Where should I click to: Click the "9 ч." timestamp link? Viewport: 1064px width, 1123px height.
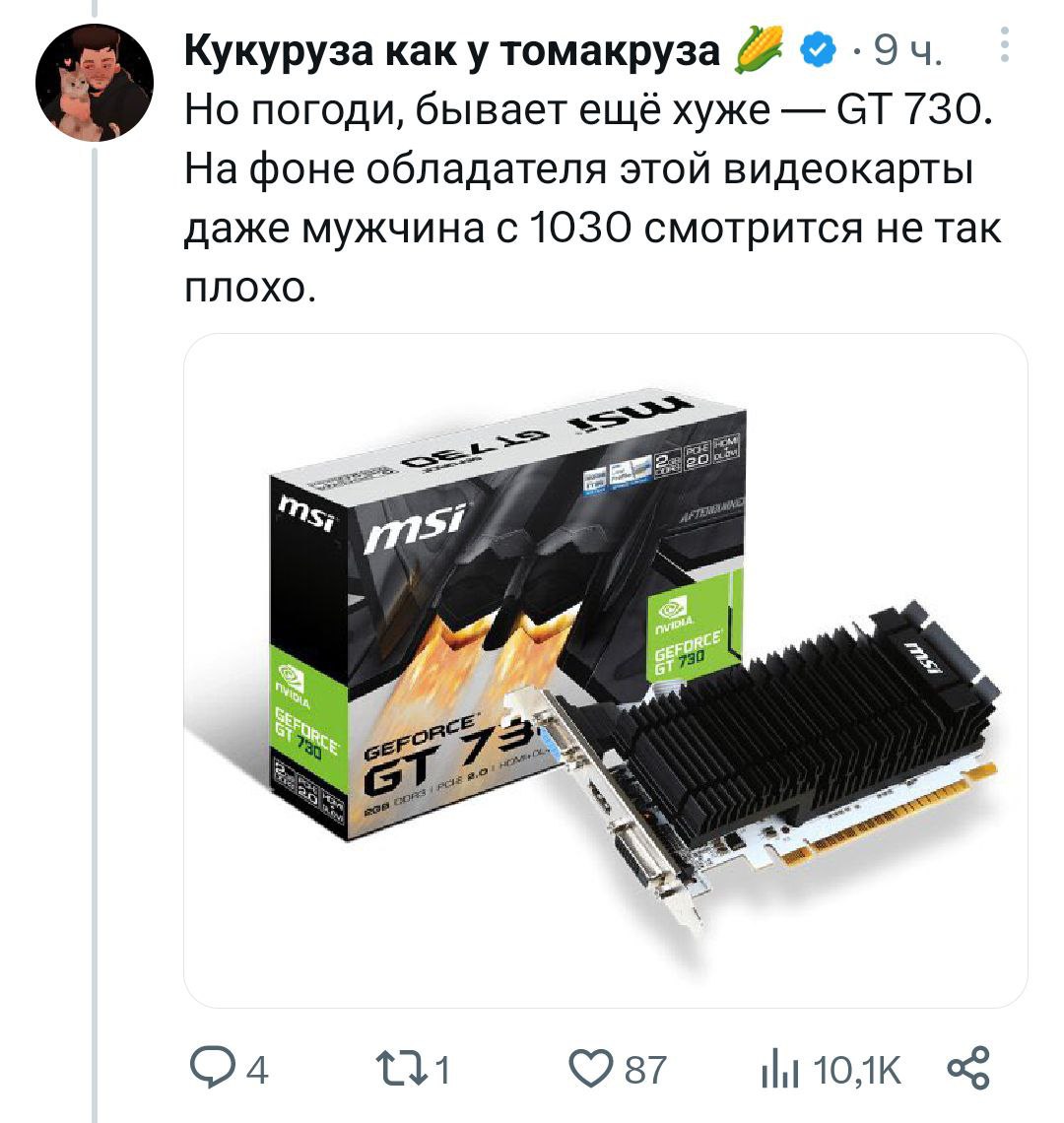[x=905, y=51]
